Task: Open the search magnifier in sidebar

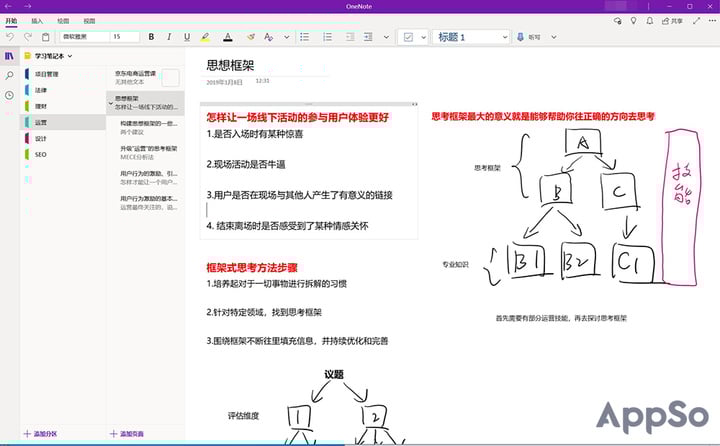Action: tap(9, 76)
